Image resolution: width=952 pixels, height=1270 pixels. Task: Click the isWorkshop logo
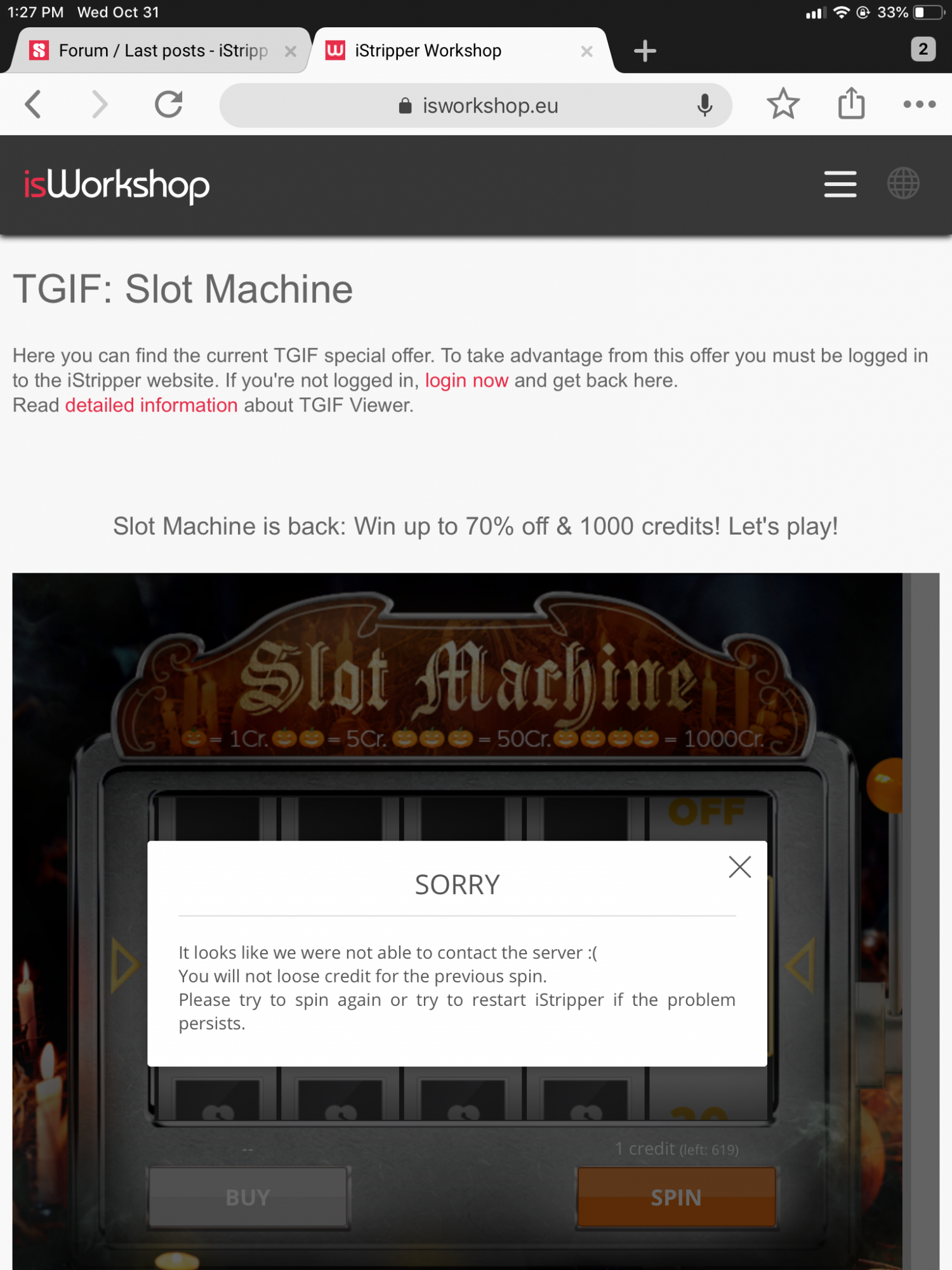(117, 185)
